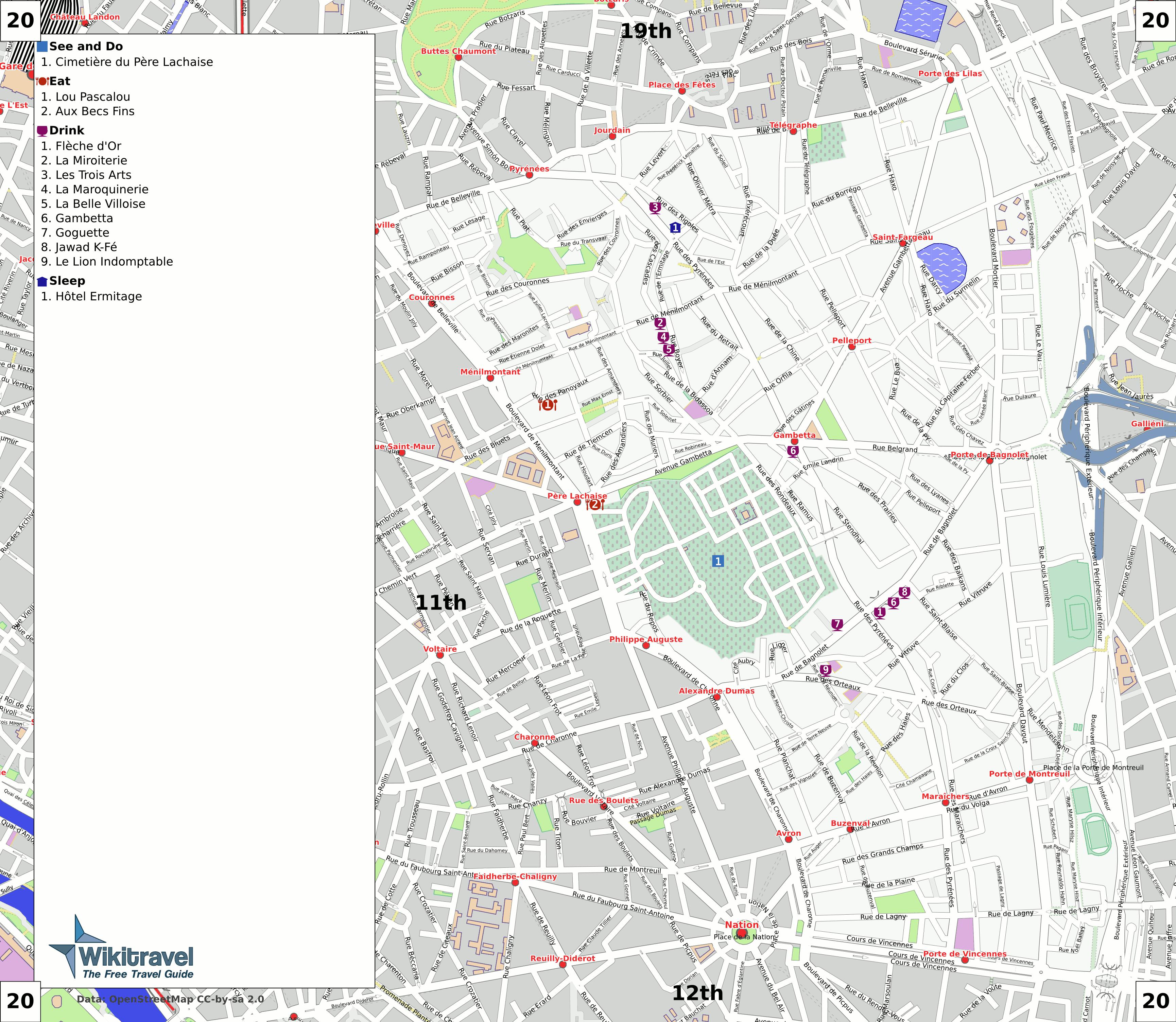Select the wine glass marker 6 for Gambetta bar
Screen dimensions: 1176x1022
tap(794, 450)
